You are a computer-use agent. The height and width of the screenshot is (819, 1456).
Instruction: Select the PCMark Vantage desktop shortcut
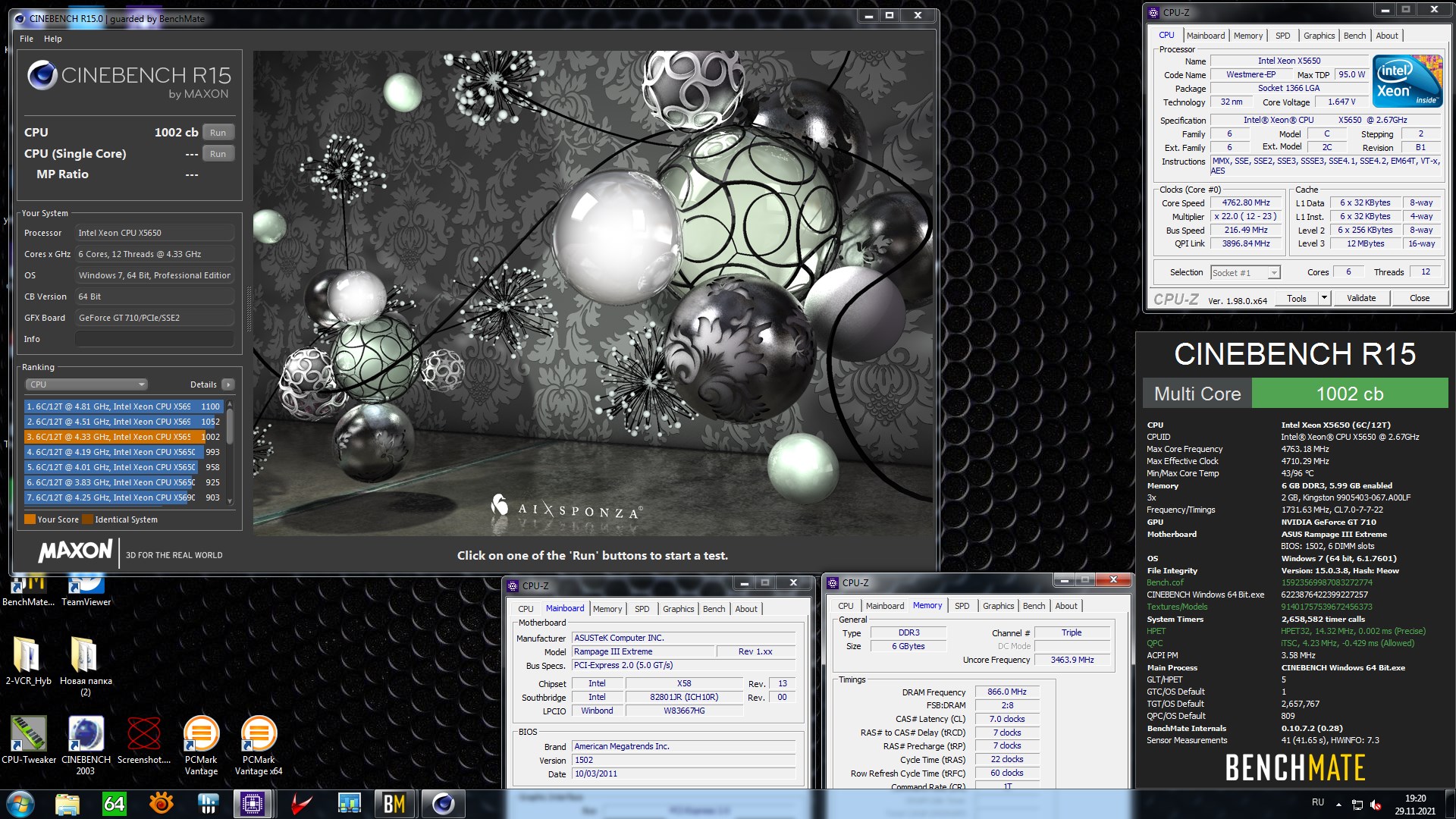(x=201, y=745)
